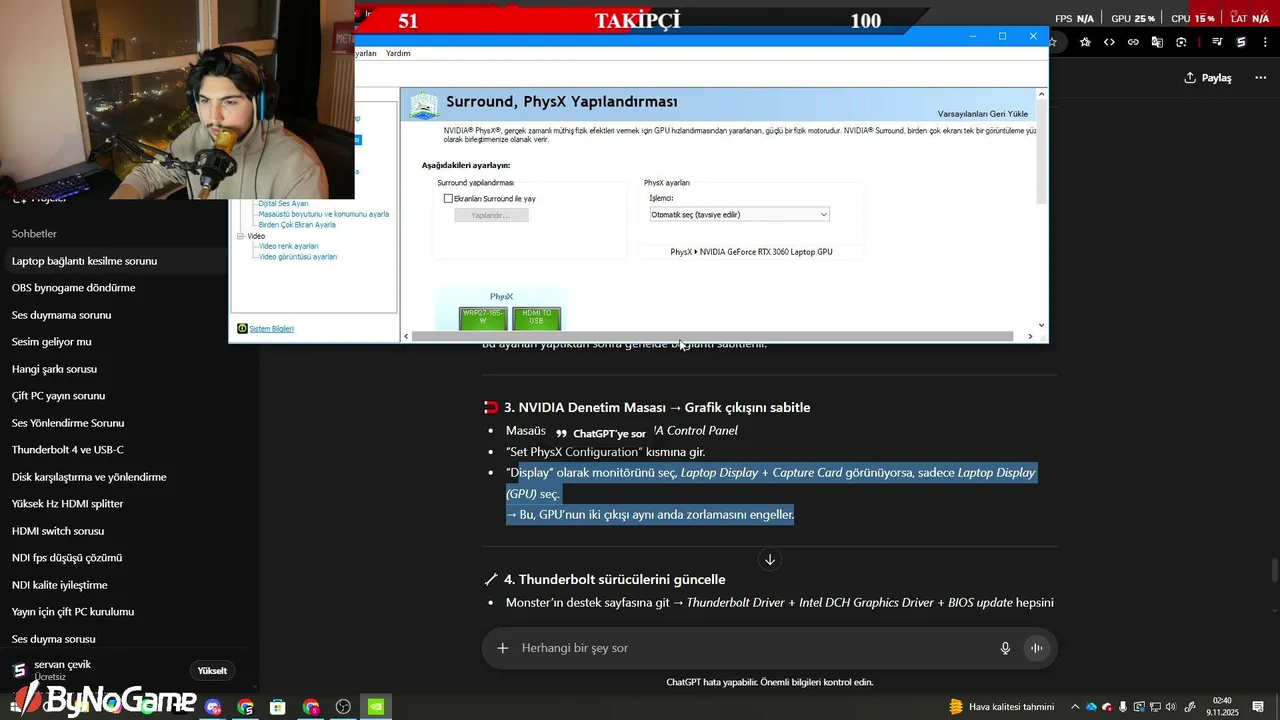Click the S profile extension icon
This screenshot has width=1280, height=720.
[1241, 42]
